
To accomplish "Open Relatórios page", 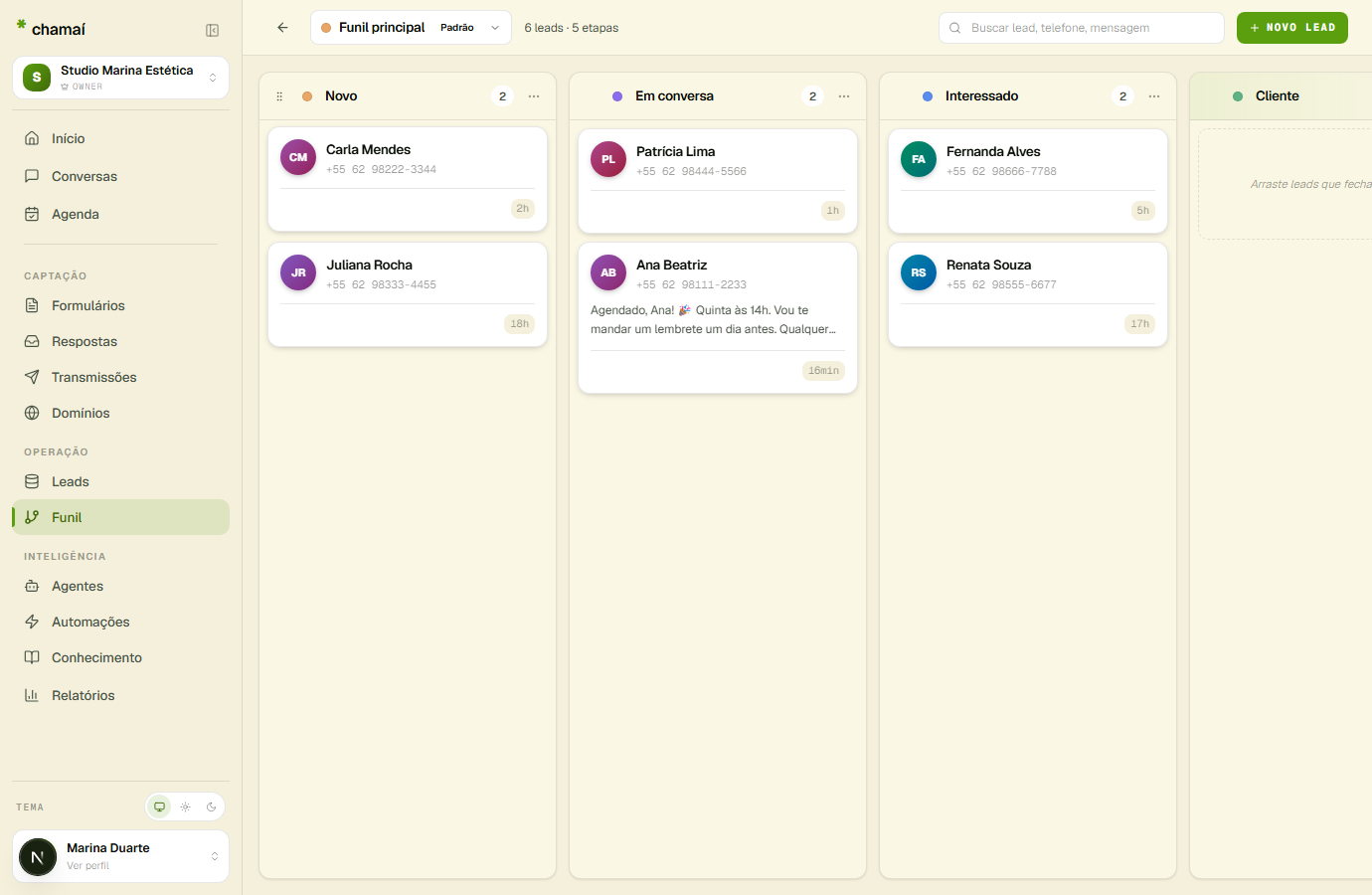I will (x=121, y=695).
